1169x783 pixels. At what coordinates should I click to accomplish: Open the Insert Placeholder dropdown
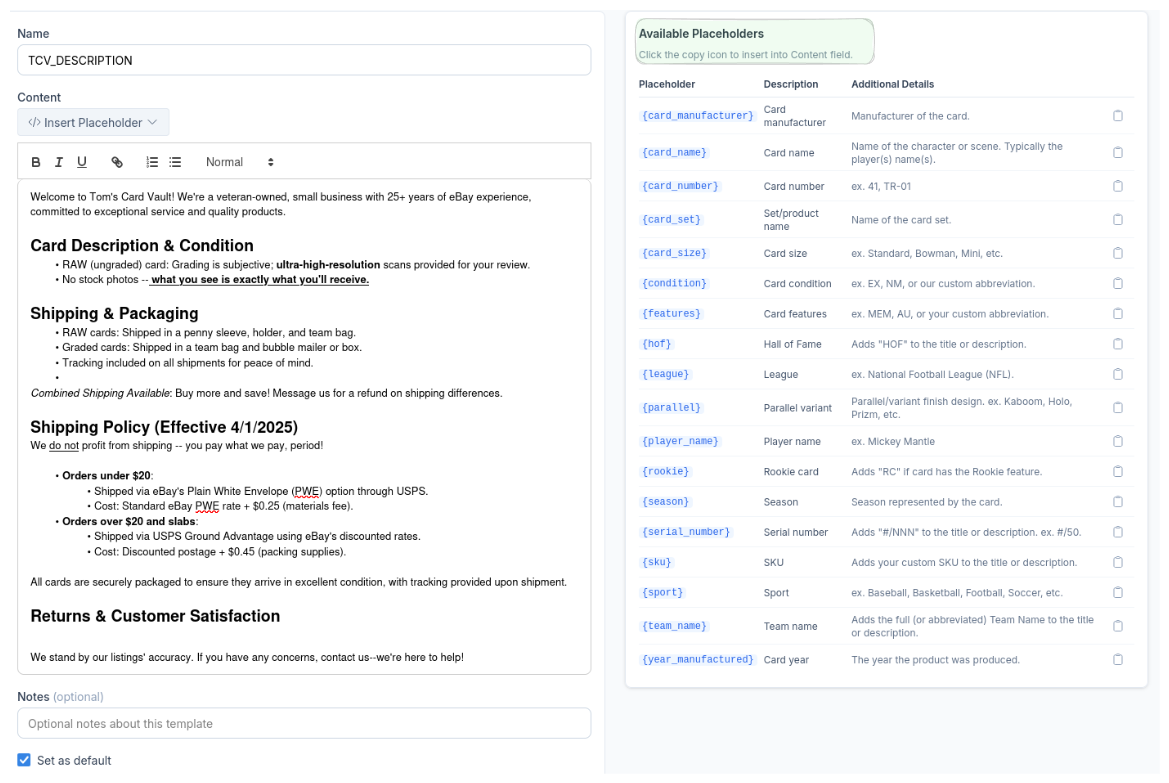point(92,123)
